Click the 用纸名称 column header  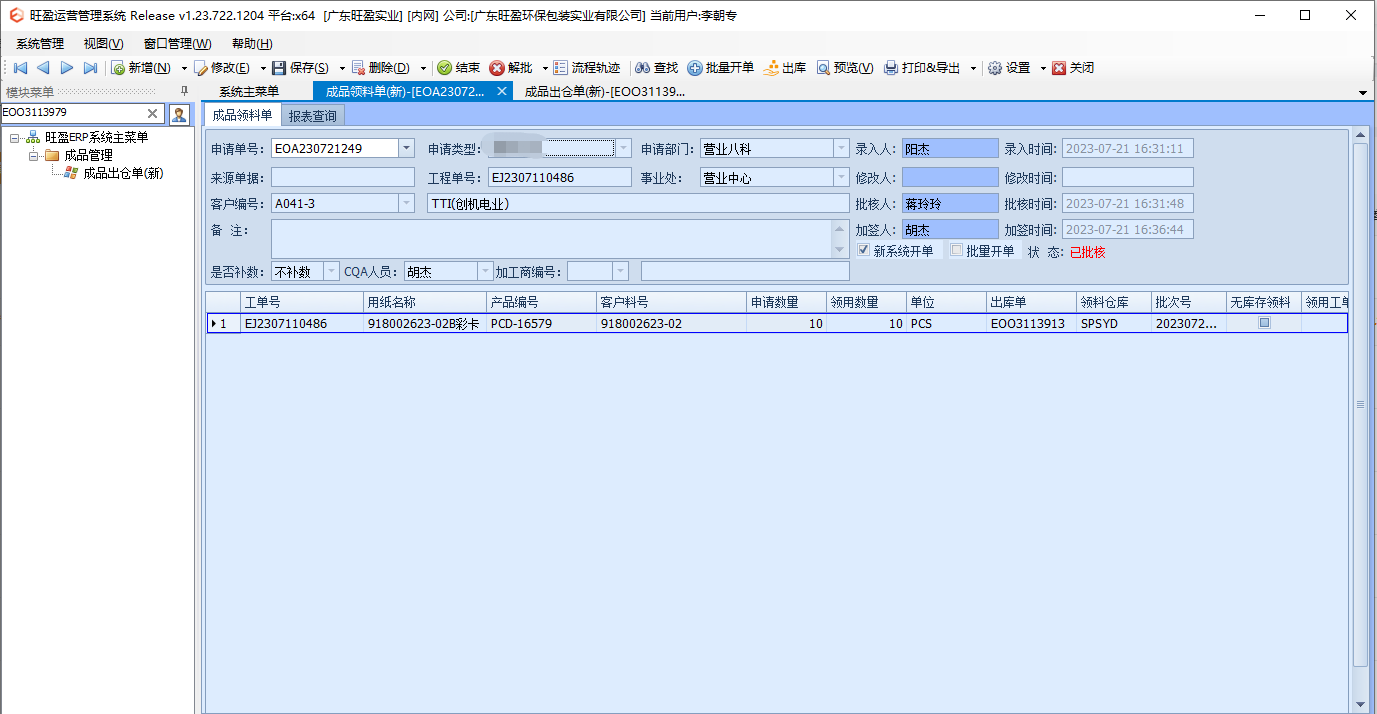coord(425,302)
